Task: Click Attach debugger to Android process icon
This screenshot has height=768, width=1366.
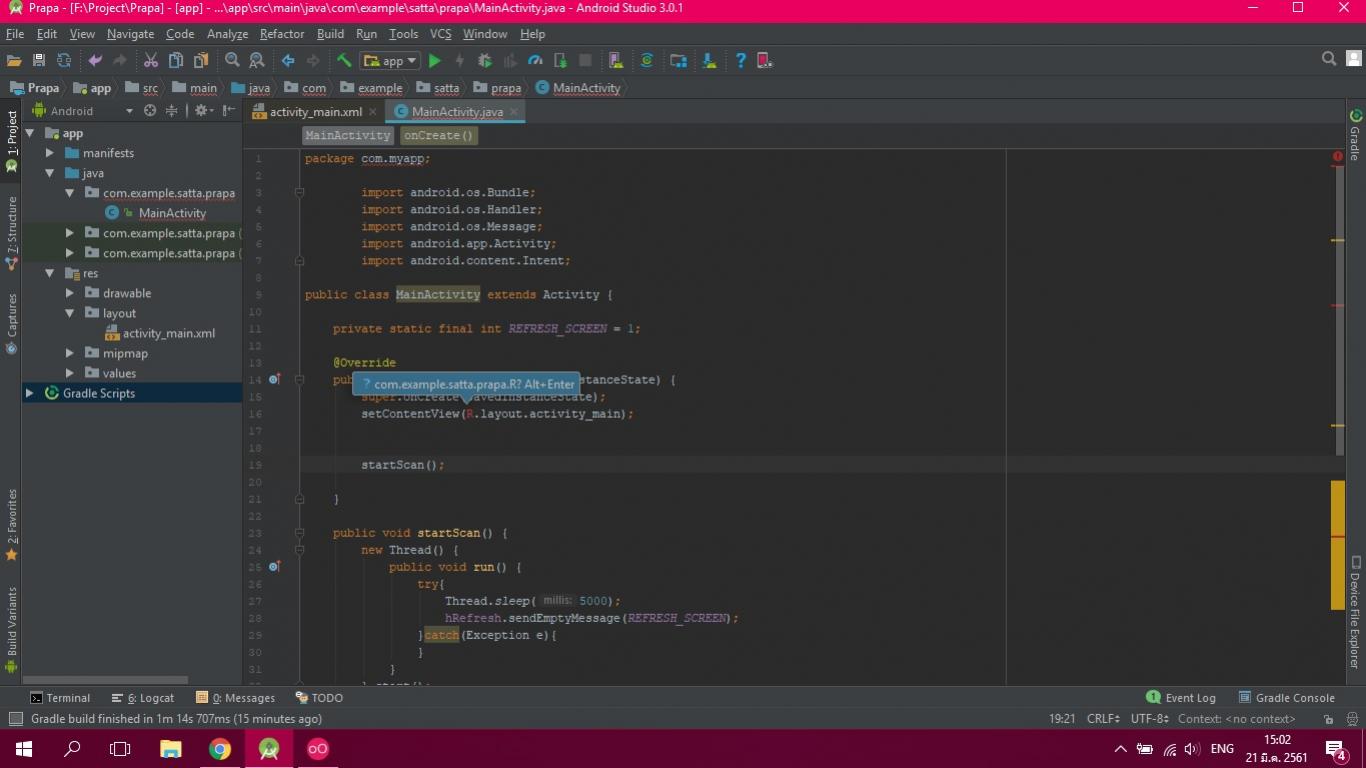Action: [560, 61]
